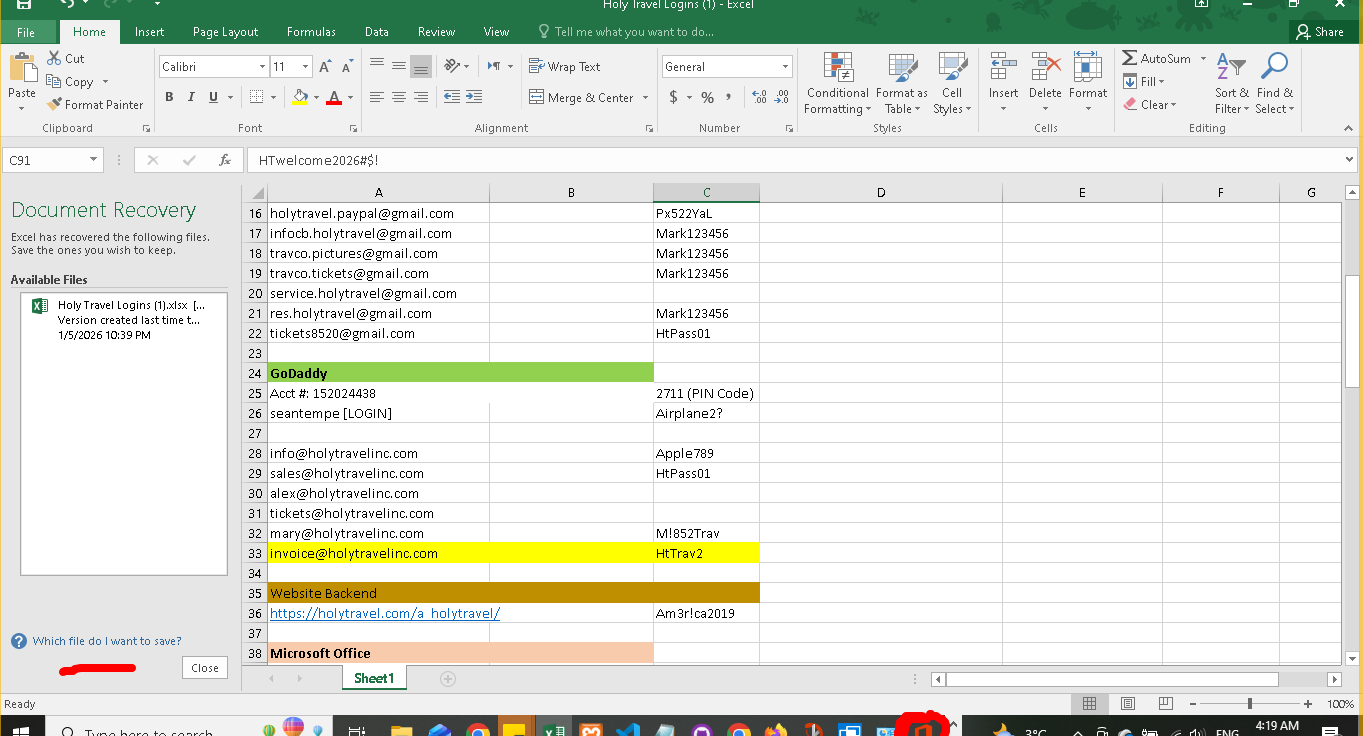Click the Format Painter icon

pos(55,105)
